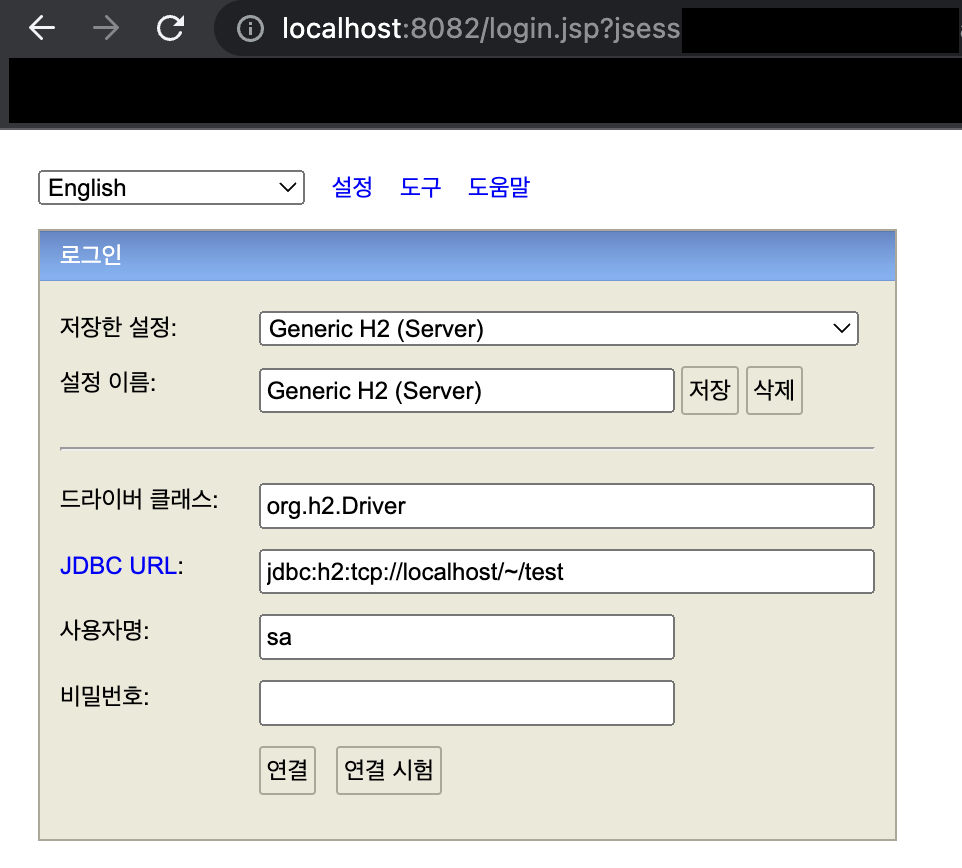Viewport: 962px width, 868px height.
Task: Reload the page with the refresh icon
Action: 168,28
